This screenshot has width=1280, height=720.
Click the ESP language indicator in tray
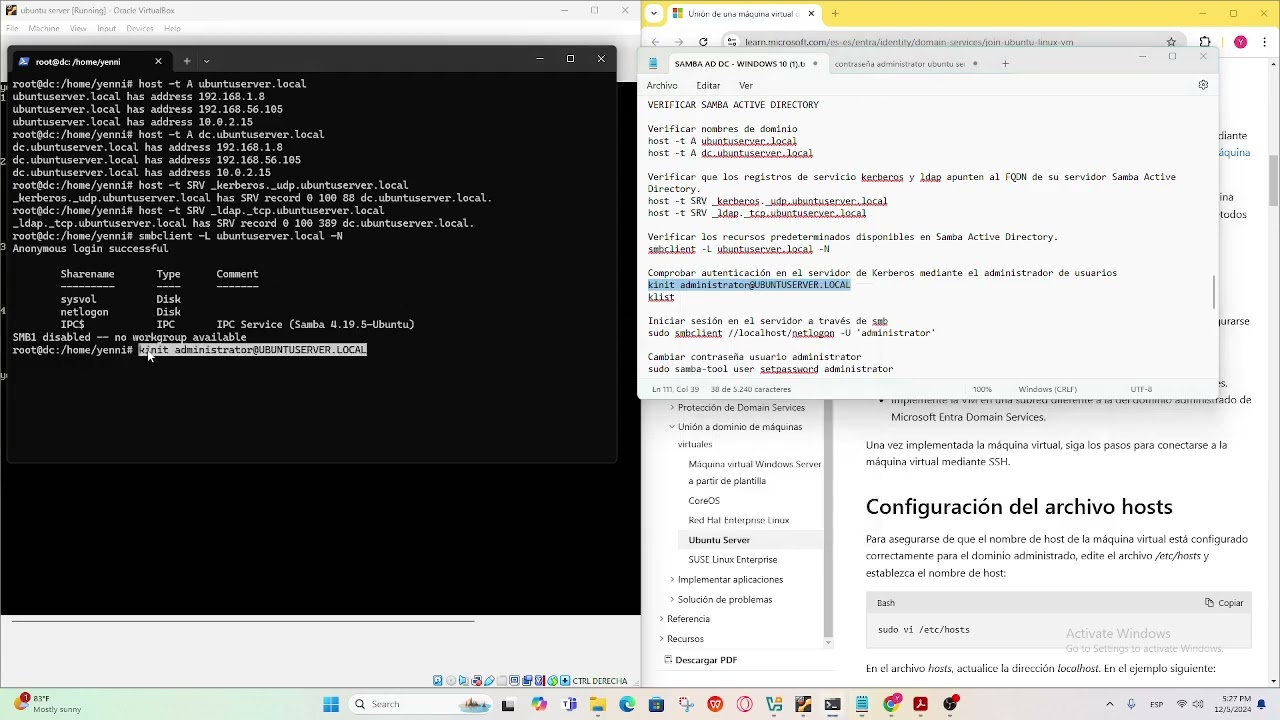coord(1156,704)
